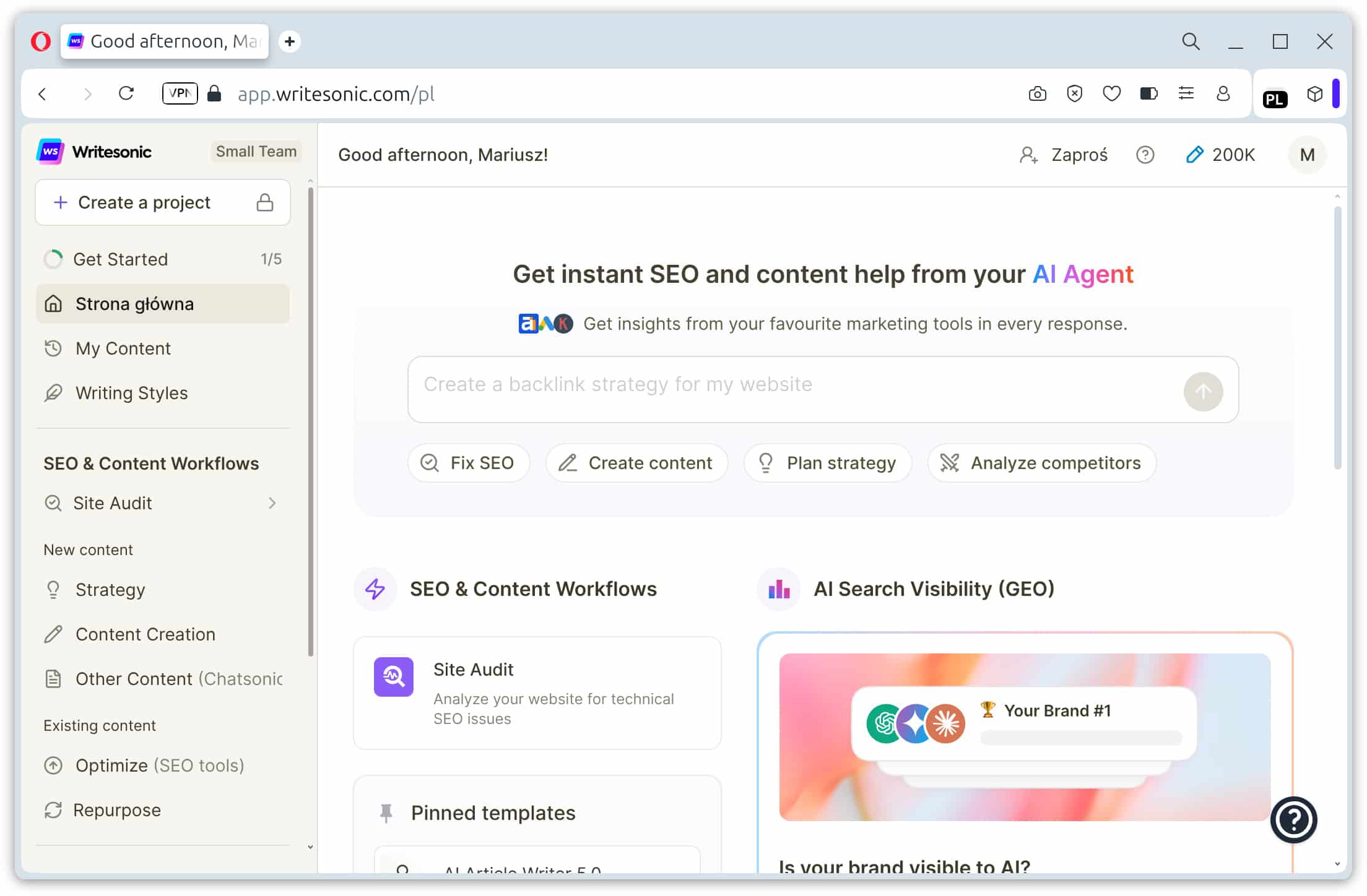The image size is (1367, 896).
Task: Click the help question mark icon in header
Action: click(1145, 155)
